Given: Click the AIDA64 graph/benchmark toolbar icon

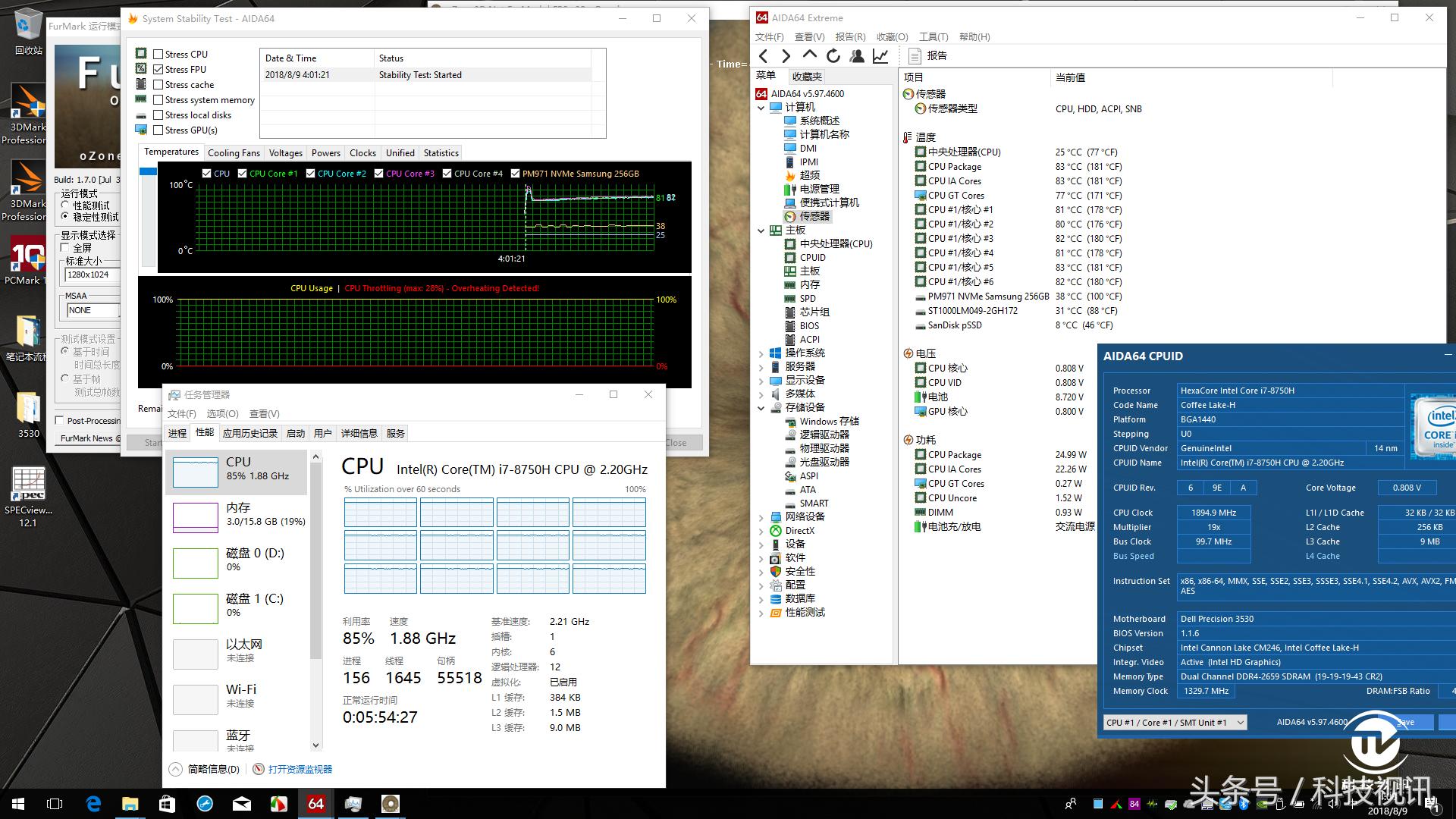Looking at the screenshot, I should [x=880, y=55].
